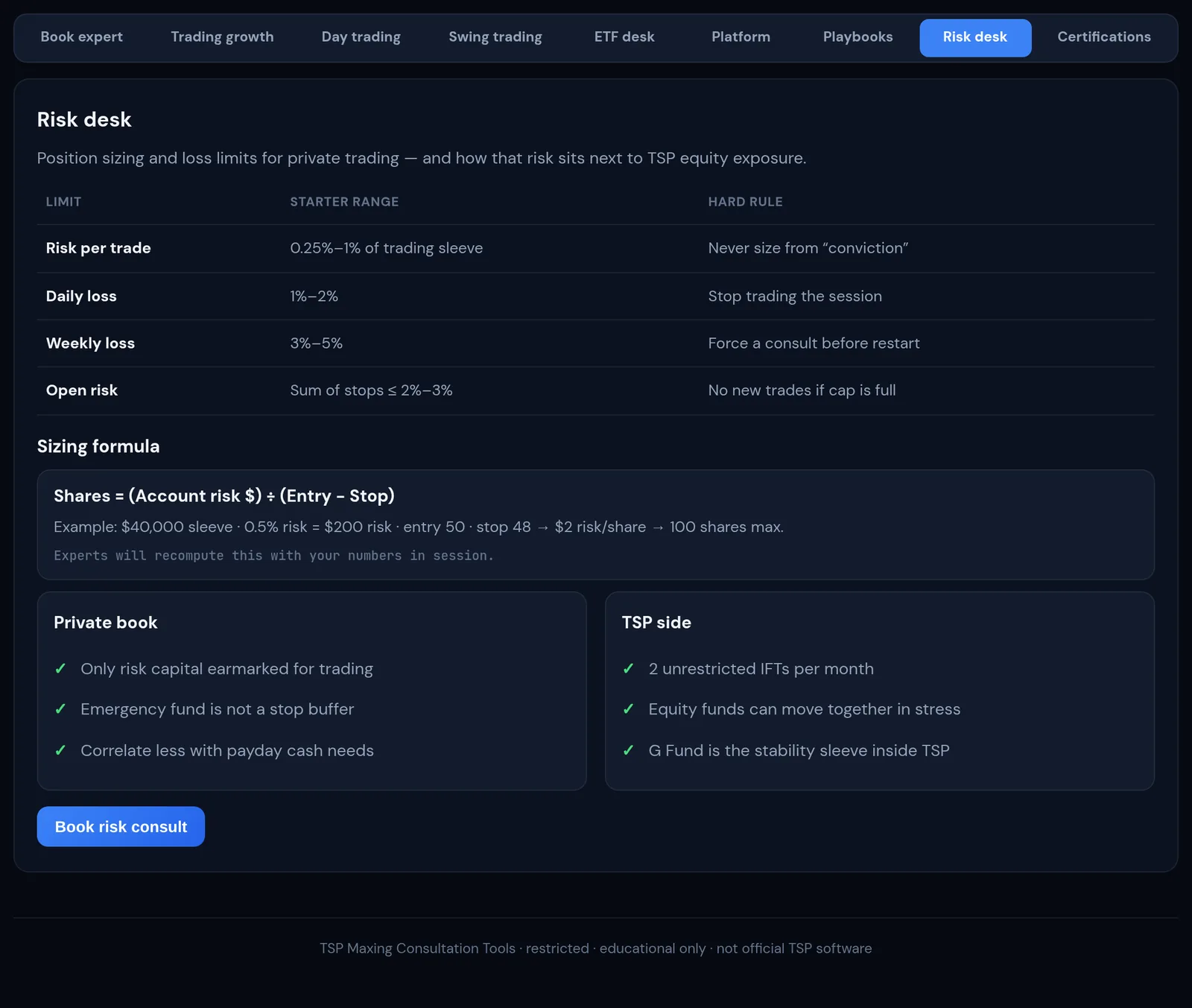Click checkmark beside Correlate less with payday
Viewport: 1192px width, 1008px height.
click(x=61, y=750)
